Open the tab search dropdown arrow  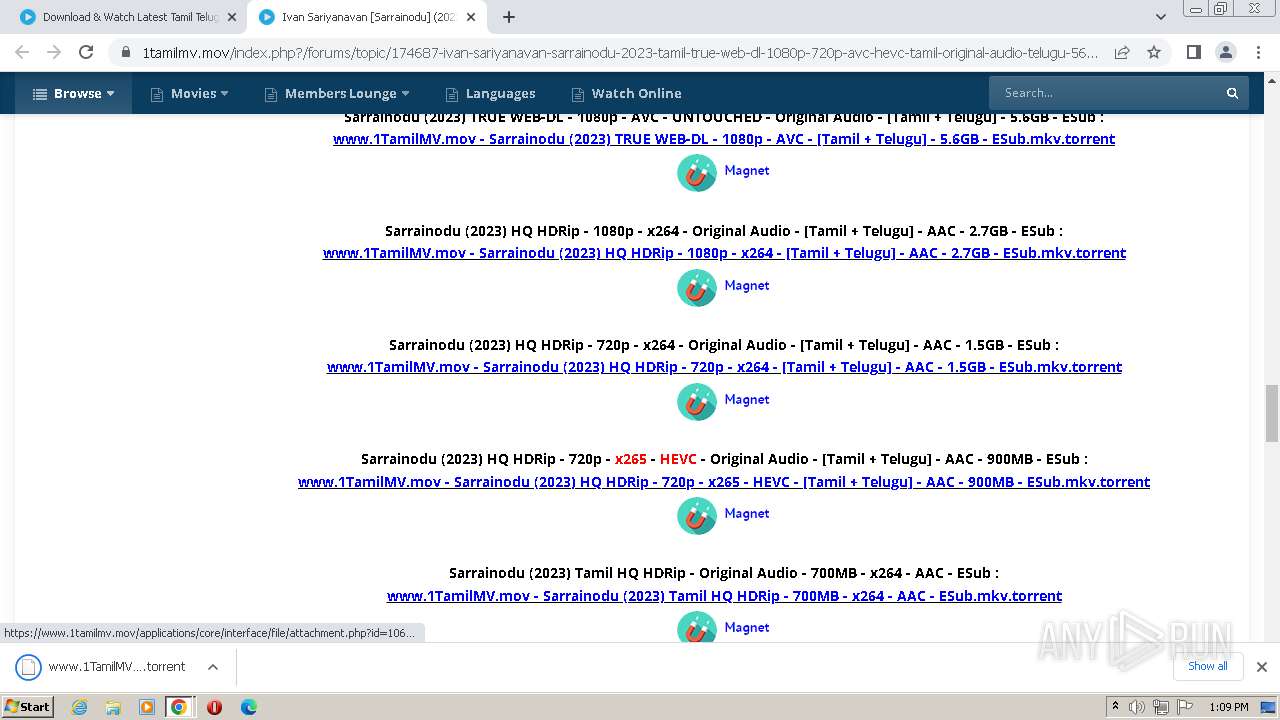click(1161, 17)
